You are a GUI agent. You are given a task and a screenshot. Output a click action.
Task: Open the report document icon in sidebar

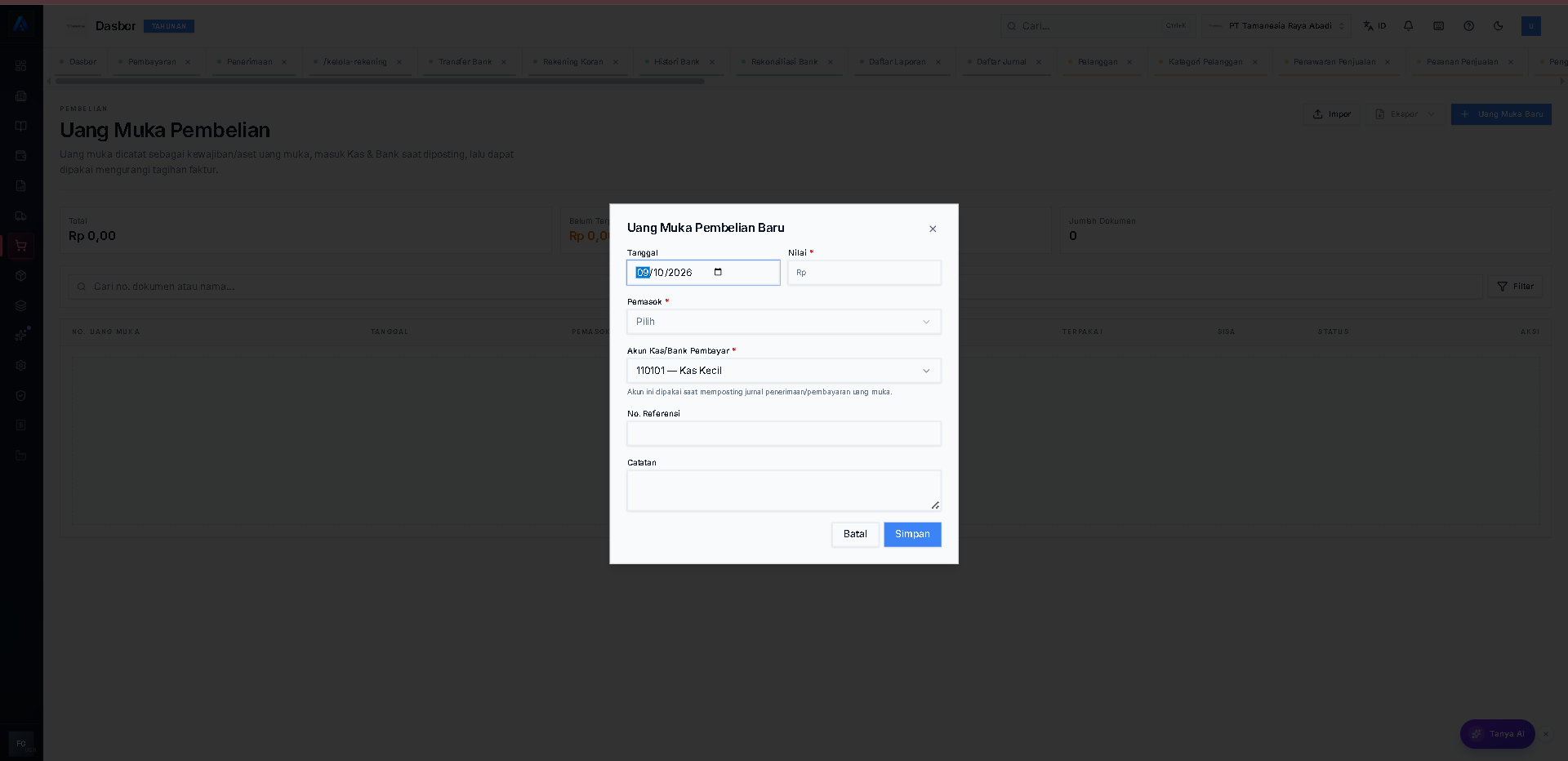[x=21, y=185]
